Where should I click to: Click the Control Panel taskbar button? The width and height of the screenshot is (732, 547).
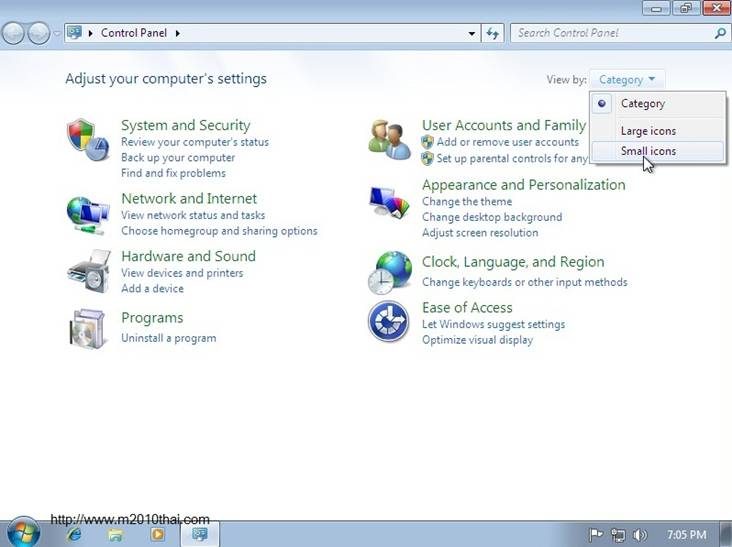click(x=200, y=534)
